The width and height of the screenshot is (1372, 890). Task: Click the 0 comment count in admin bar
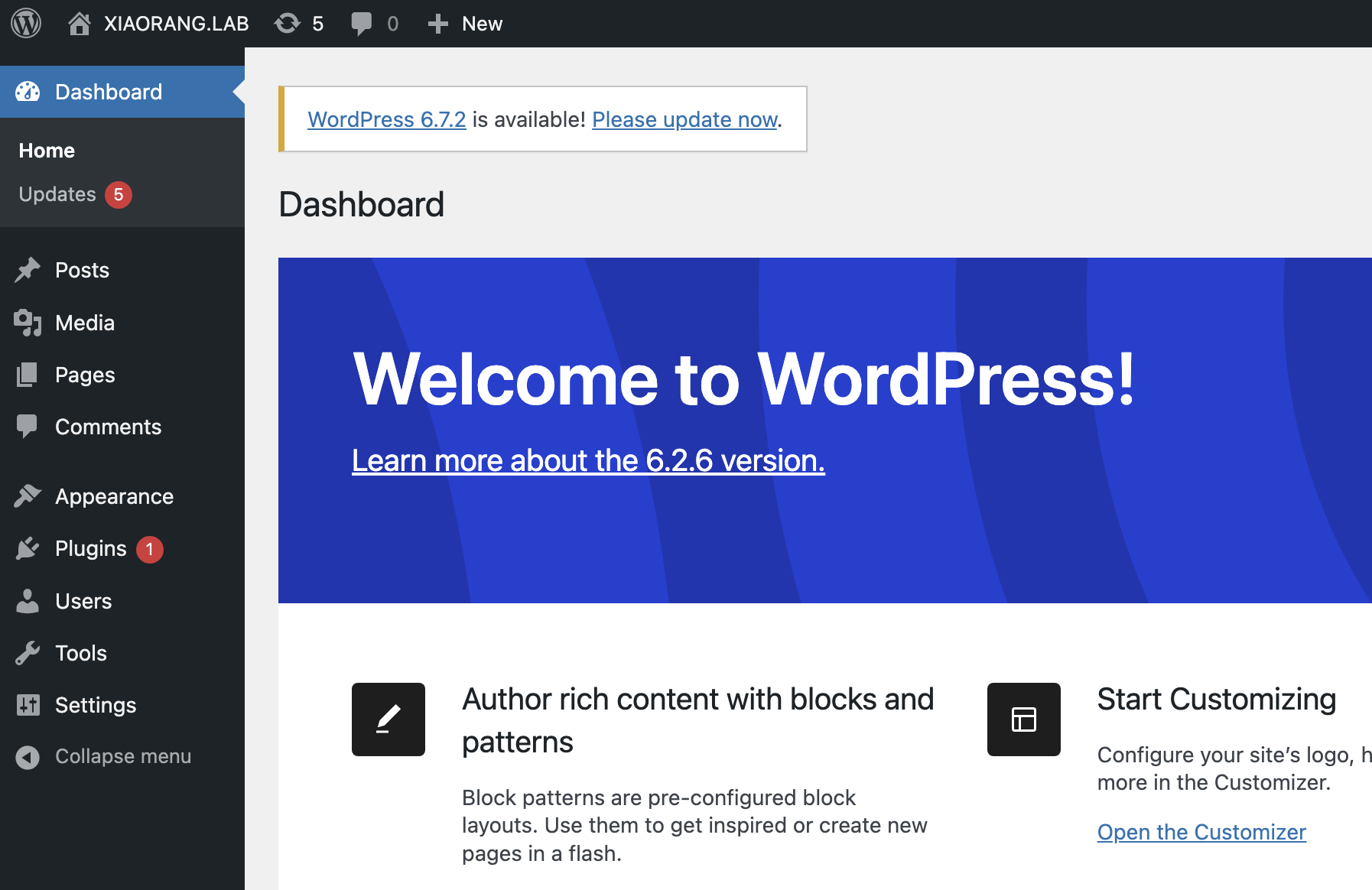click(393, 24)
